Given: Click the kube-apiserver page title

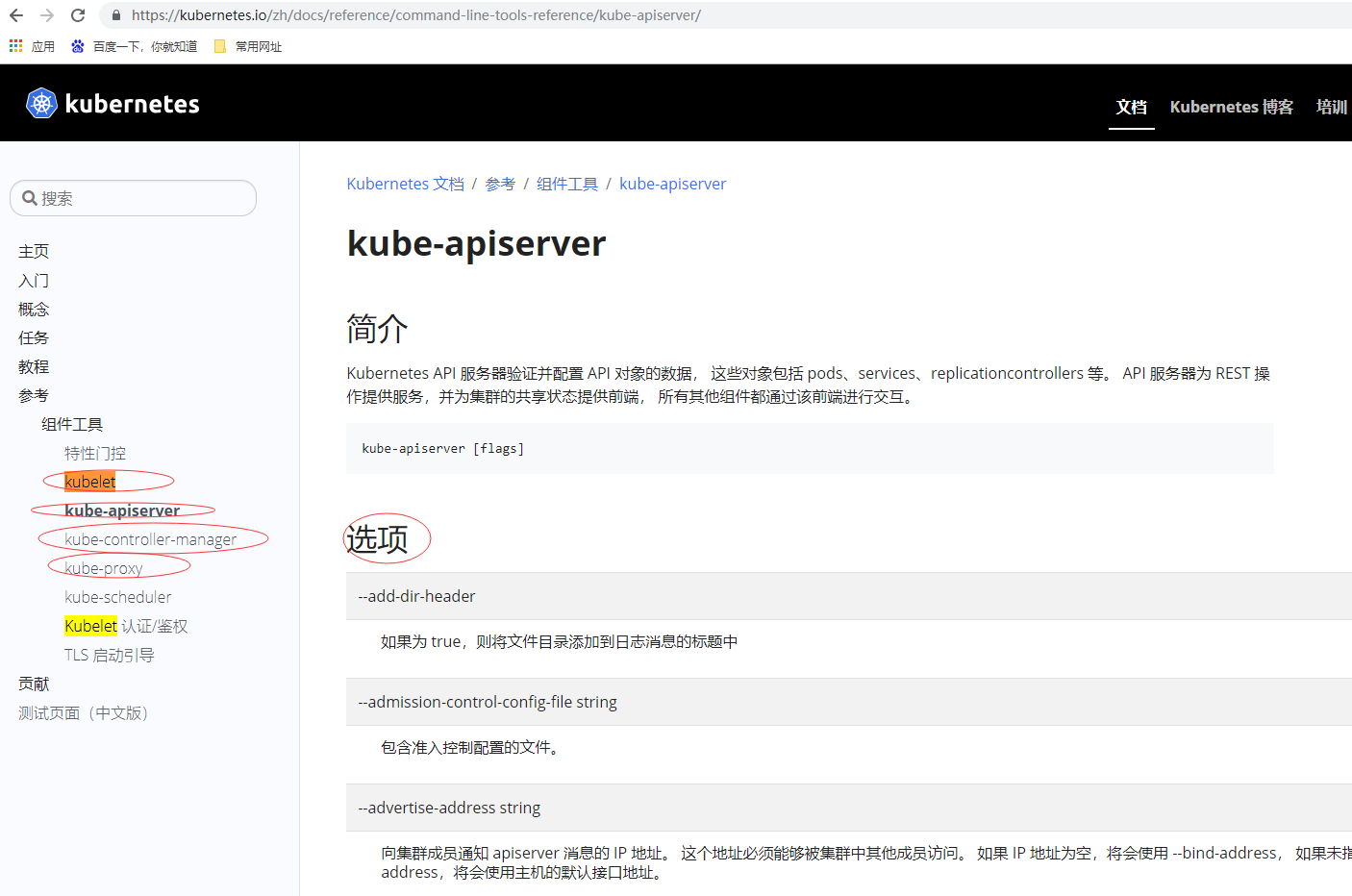Looking at the screenshot, I should point(477,243).
